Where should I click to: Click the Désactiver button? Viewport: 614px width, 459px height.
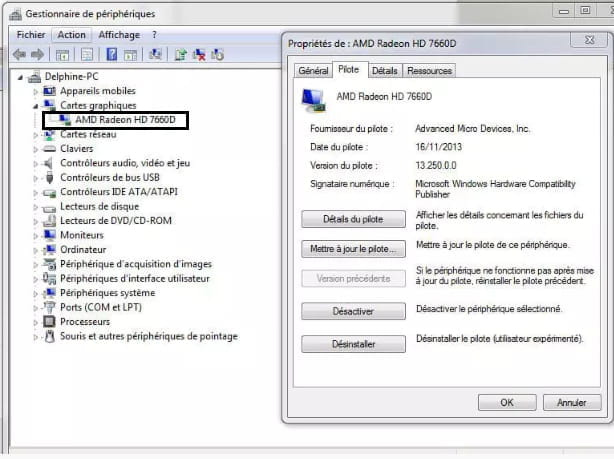pos(353,312)
